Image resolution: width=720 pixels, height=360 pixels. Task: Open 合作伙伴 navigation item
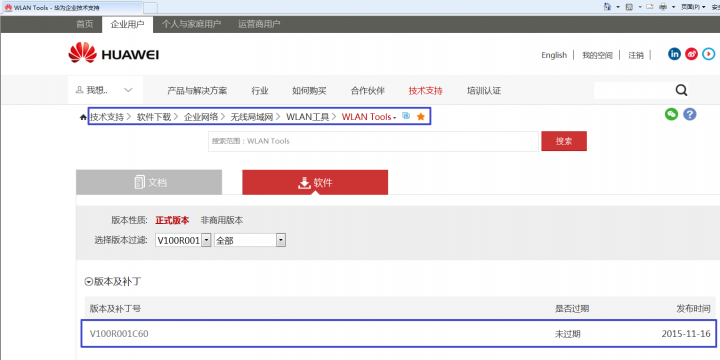click(x=368, y=90)
